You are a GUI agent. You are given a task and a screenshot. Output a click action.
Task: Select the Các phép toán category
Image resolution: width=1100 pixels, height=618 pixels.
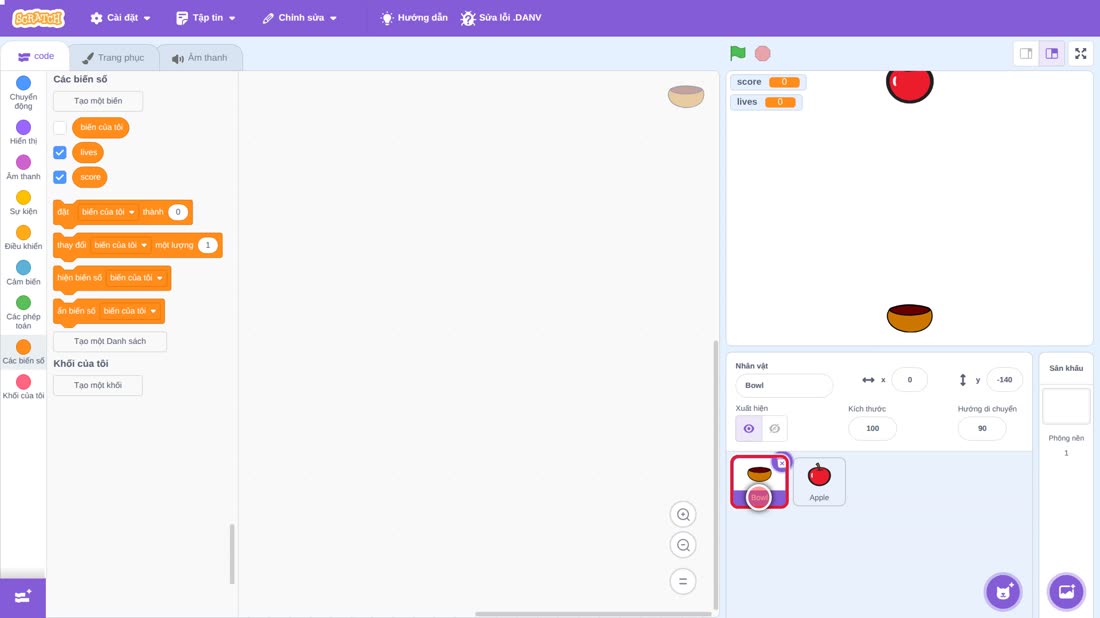(23, 312)
